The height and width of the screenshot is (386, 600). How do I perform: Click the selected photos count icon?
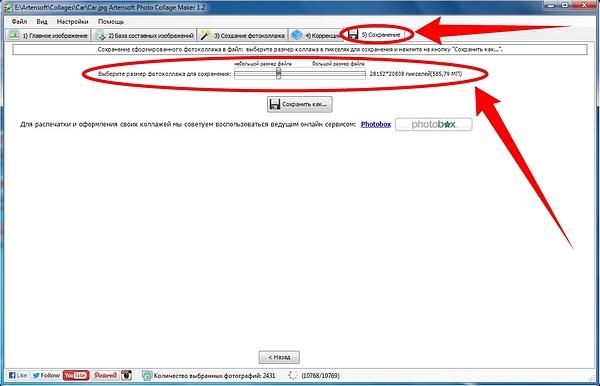[x=147, y=376]
